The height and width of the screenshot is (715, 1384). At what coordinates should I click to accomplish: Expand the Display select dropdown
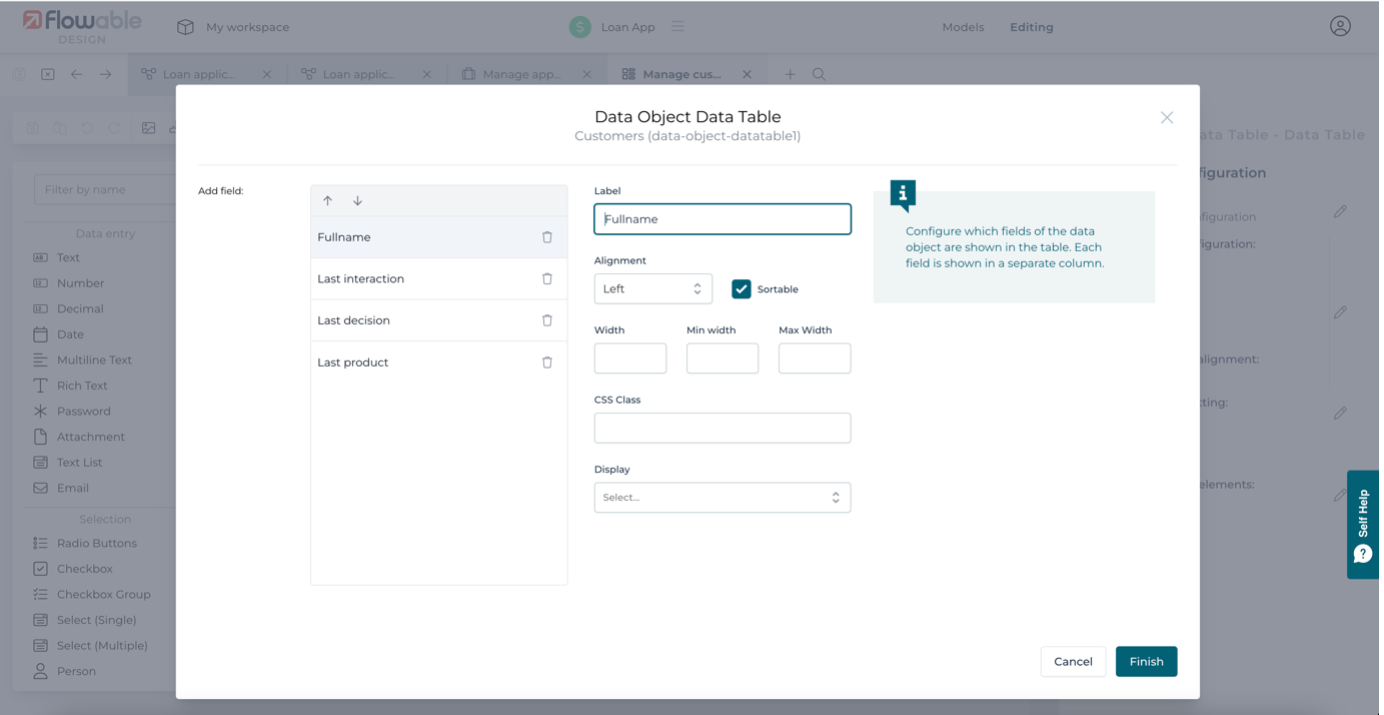pyautogui.click(x=722, y=497)
